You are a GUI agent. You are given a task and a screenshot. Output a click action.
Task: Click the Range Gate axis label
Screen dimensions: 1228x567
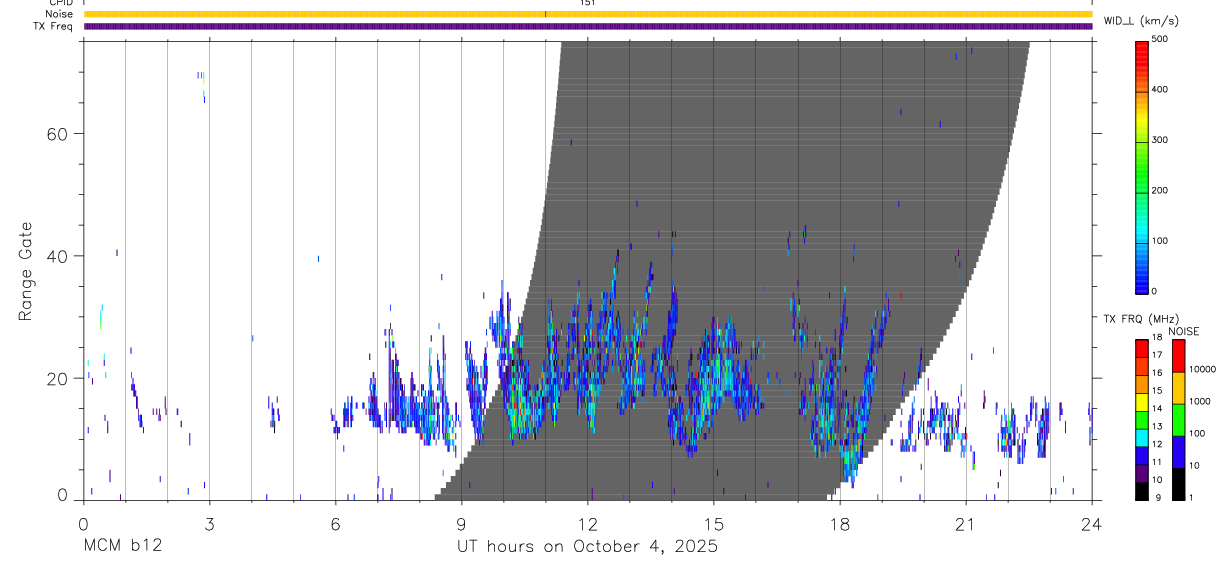(x=27, y=272)
